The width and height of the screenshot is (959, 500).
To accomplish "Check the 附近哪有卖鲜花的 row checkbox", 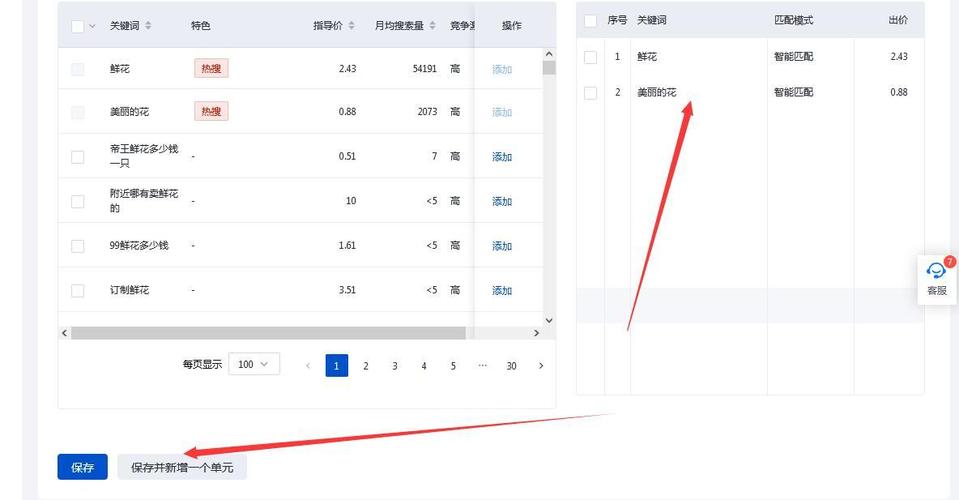I will pyautogui.click(x=78, y=202).
